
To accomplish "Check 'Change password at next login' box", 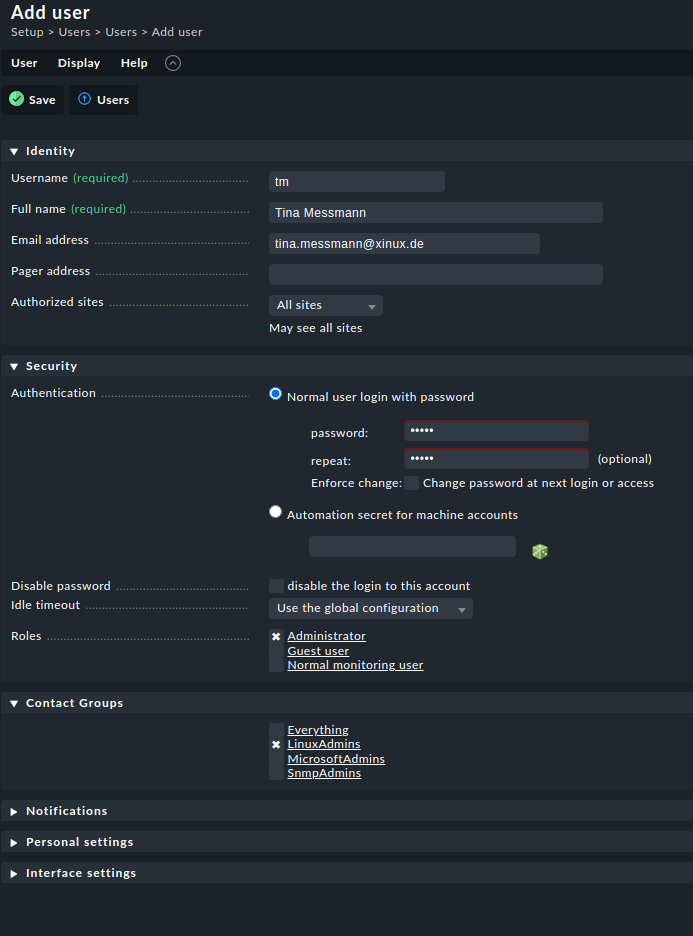I will tap(412, 483).
